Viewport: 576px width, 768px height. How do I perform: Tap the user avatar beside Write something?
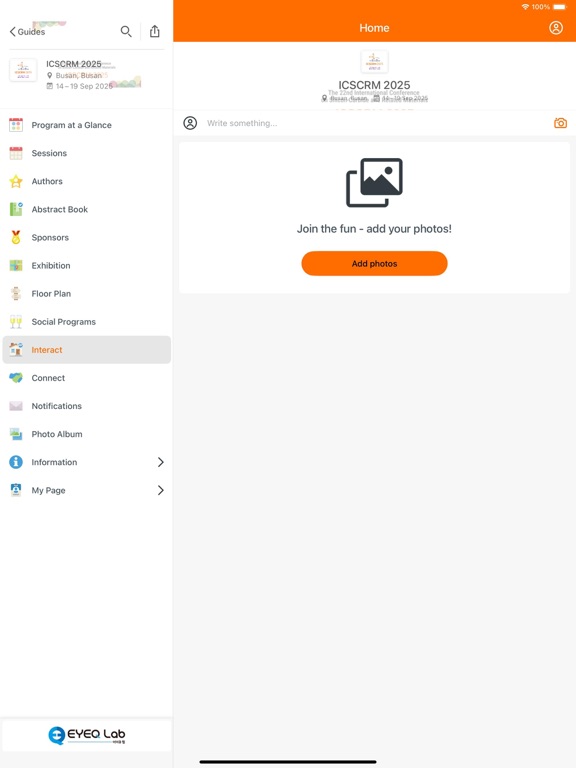(x=190, y=123)
